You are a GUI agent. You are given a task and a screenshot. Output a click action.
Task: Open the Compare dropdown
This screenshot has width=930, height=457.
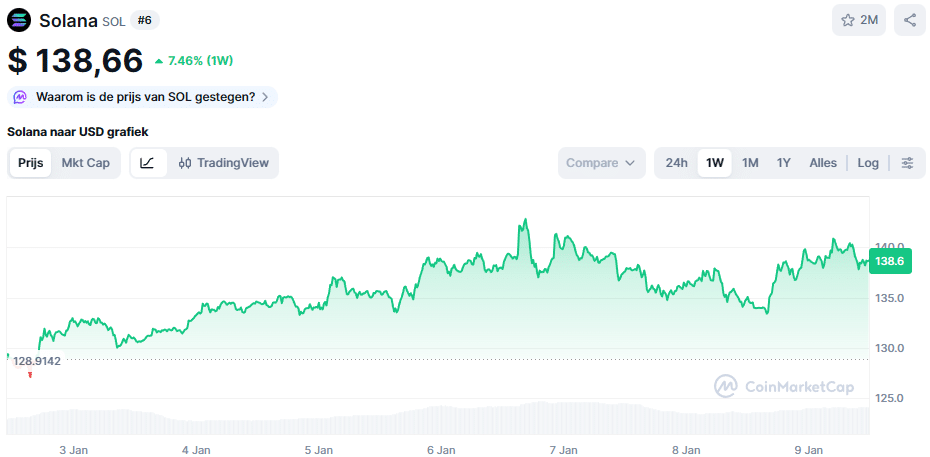click(601, 163)
